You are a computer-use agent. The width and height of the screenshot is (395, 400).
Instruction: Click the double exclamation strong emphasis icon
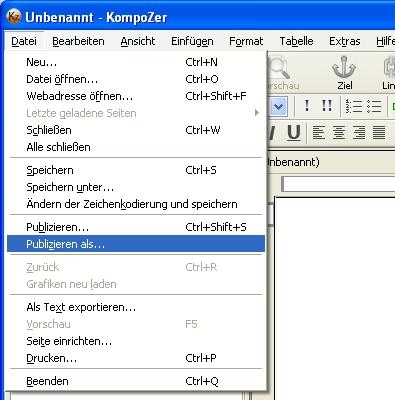(x=327, y=106)
